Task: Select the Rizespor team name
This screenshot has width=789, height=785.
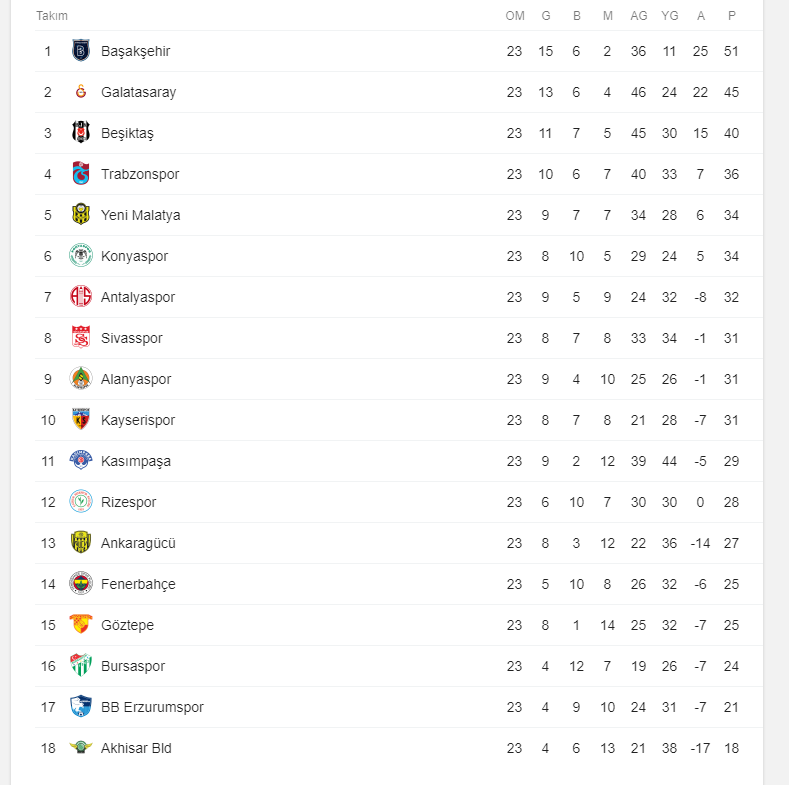Action: 129,502
